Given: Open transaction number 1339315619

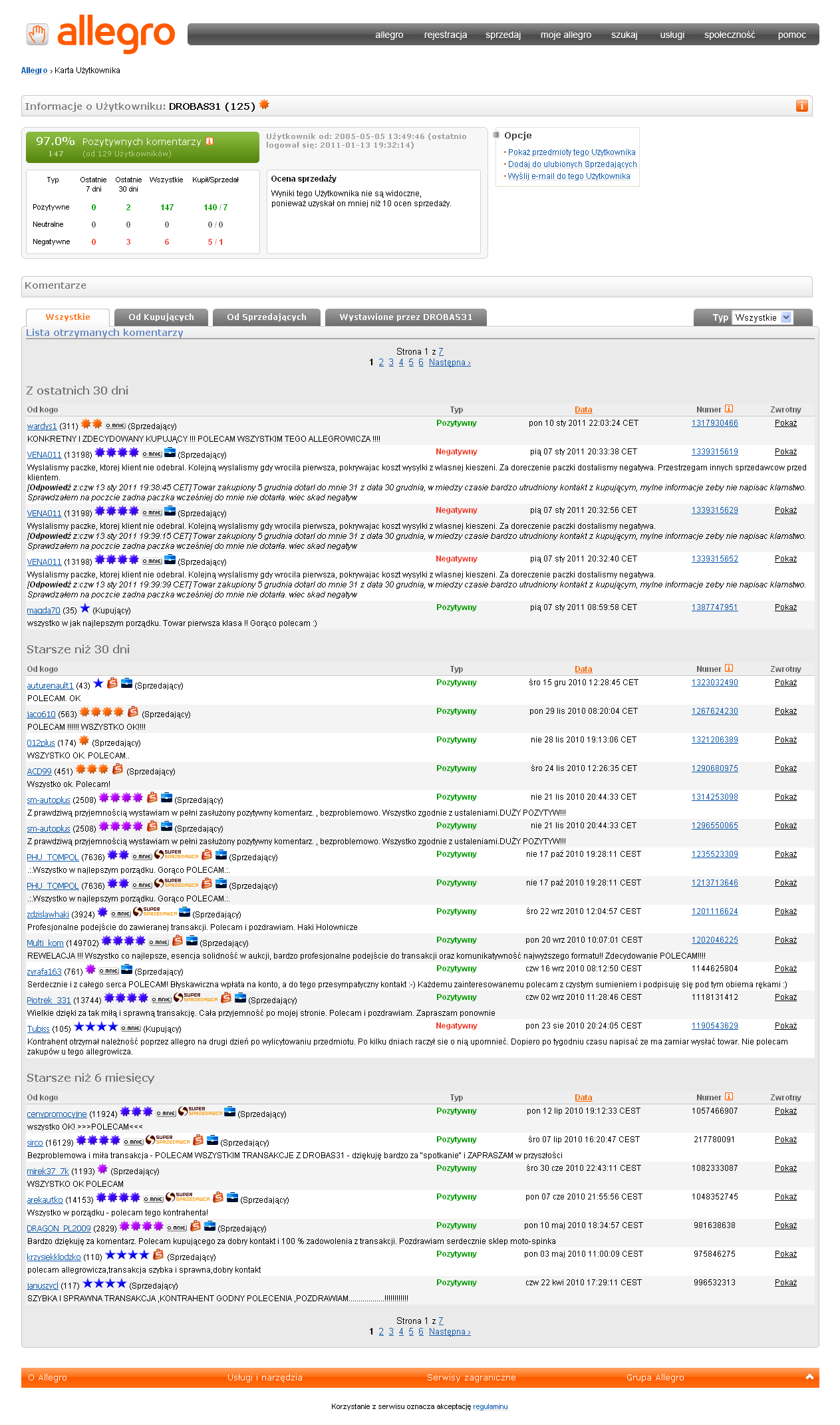Looking at the screenshot, I should click(715, 452).
